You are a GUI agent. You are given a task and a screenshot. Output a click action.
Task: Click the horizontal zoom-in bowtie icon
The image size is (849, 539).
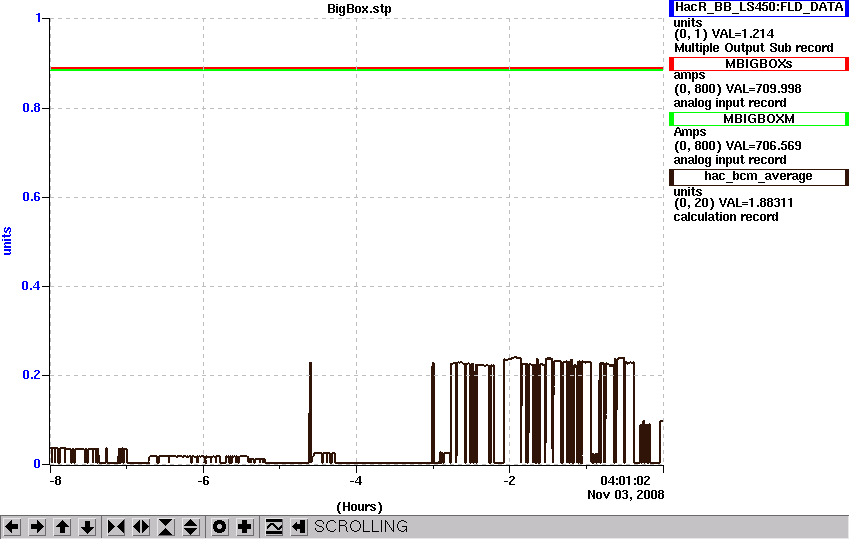[x=116, y=527]
